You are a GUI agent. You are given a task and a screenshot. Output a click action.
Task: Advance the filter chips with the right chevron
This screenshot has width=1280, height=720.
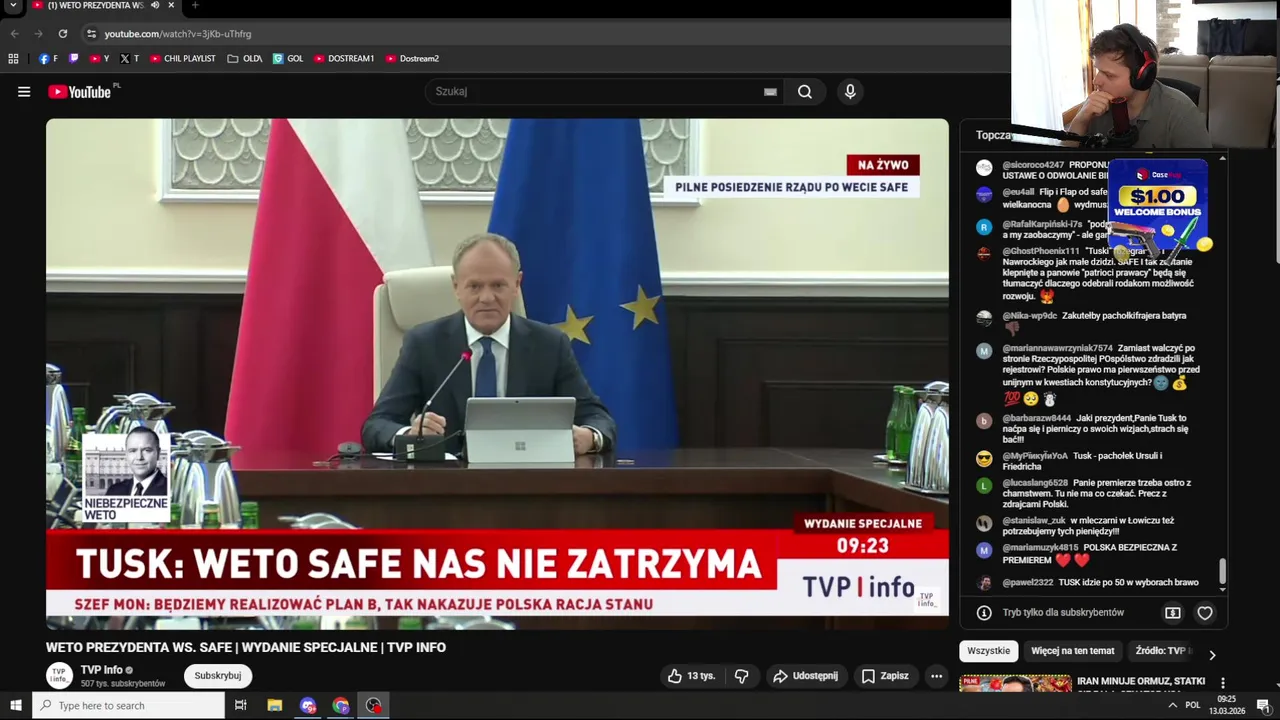[1212, 655]
